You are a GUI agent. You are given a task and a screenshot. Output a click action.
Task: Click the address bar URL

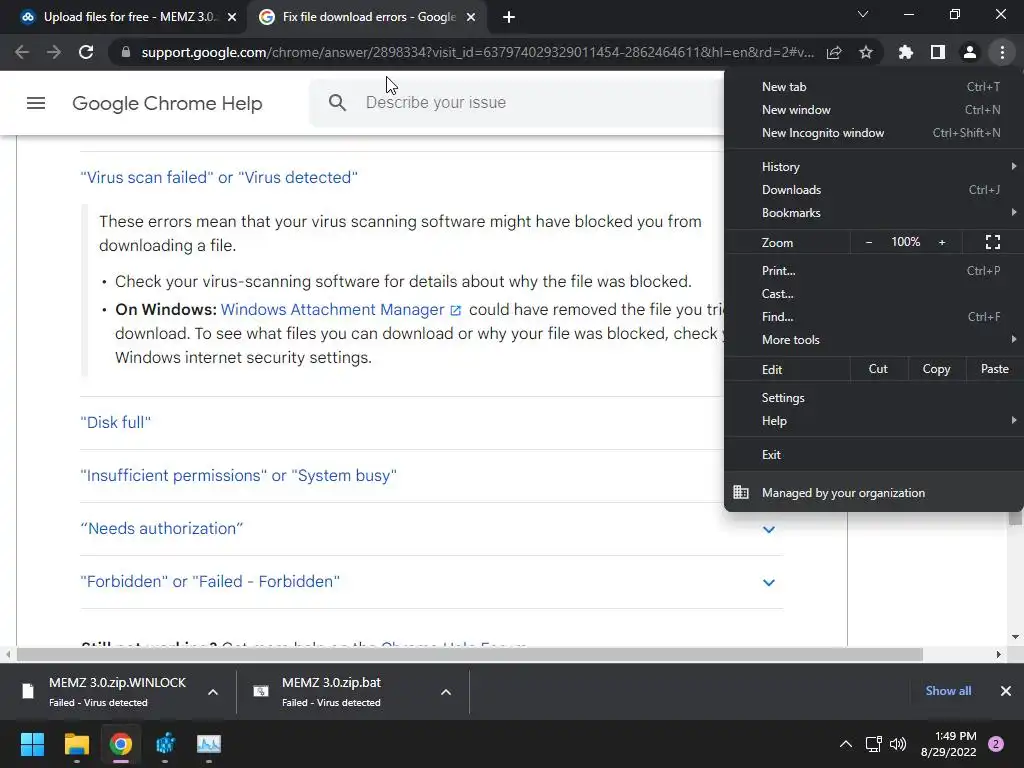(477, 52)
